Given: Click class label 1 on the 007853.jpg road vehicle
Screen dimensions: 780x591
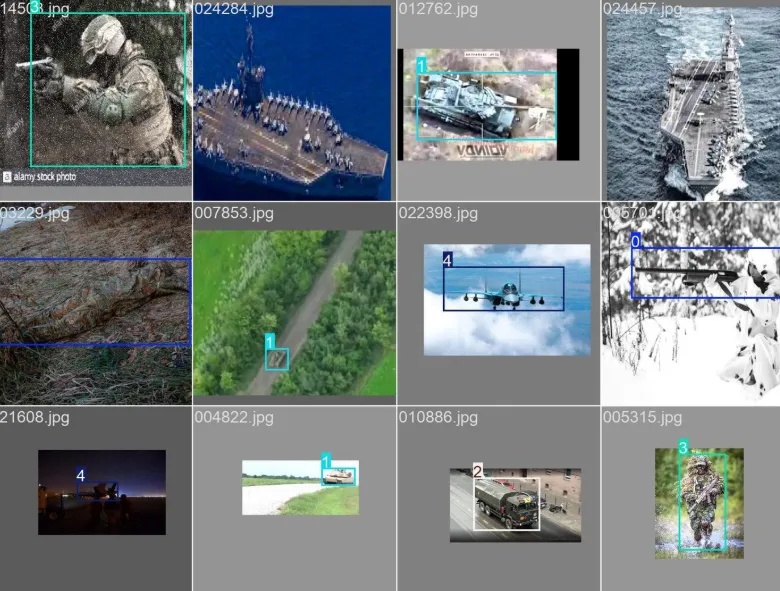Looking at the screenshot, I should [270, 341].
